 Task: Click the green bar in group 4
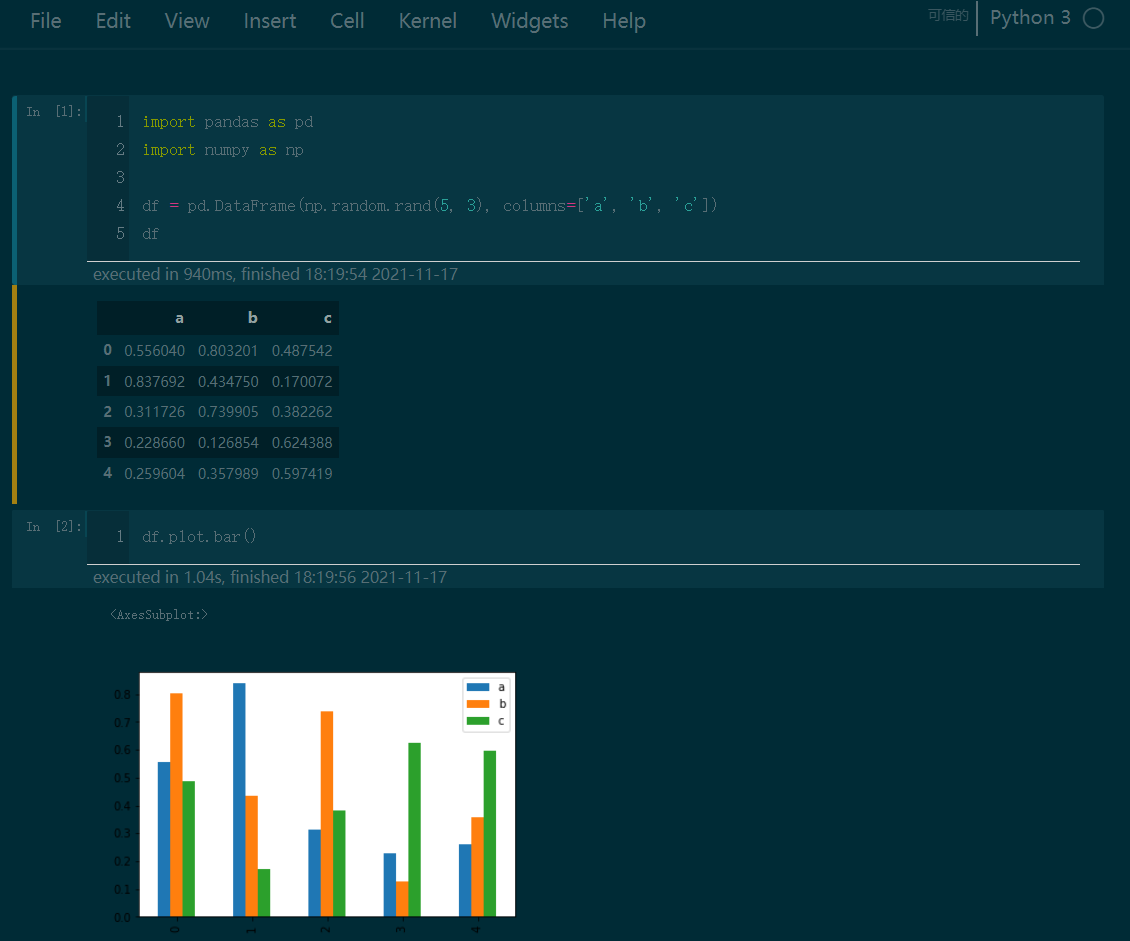[489, 834]
